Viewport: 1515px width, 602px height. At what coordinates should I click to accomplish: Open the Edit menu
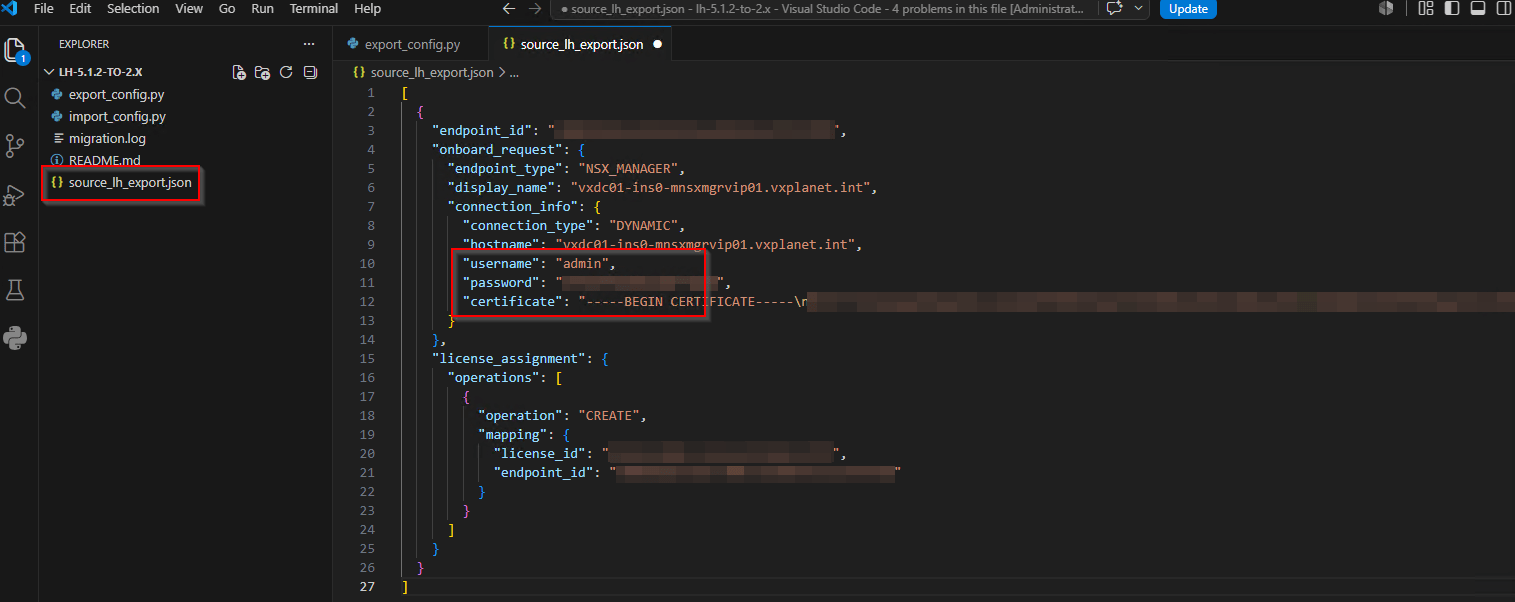(x=80, y=9)
